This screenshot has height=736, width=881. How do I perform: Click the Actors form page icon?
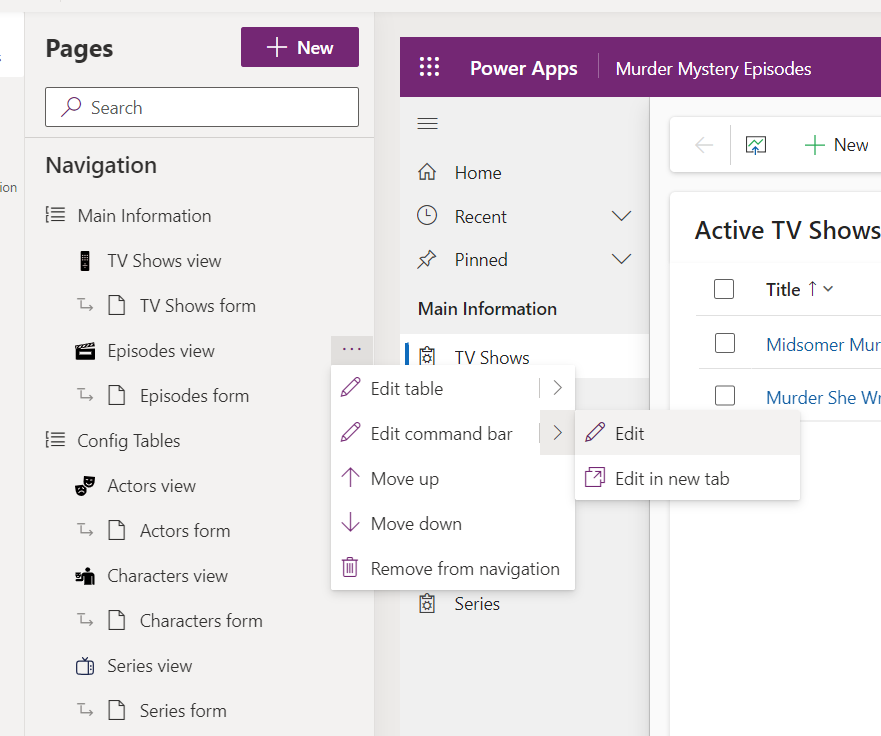(116, 530)
